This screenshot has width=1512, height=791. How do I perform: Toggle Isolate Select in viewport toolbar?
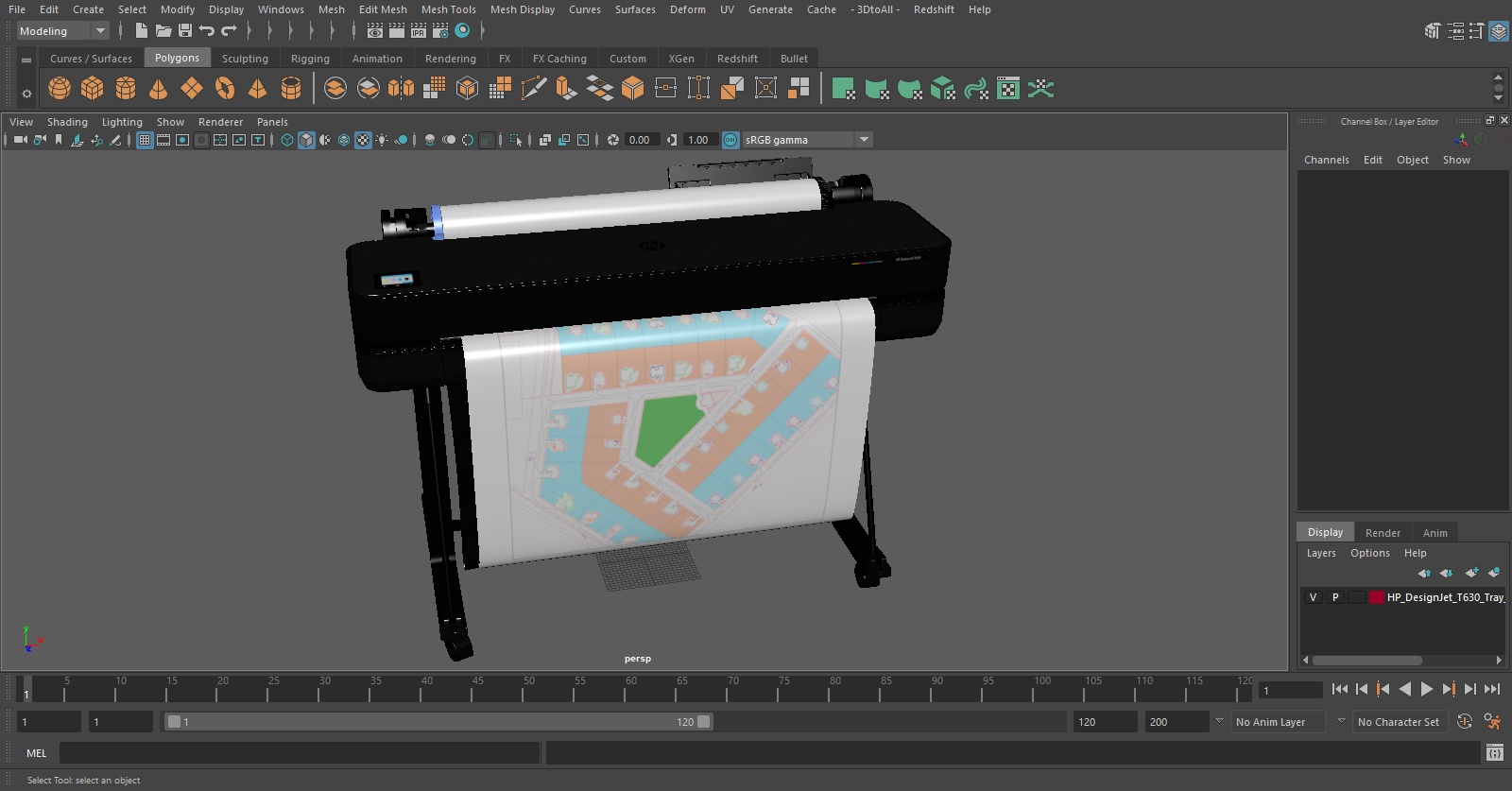[516, 140]
